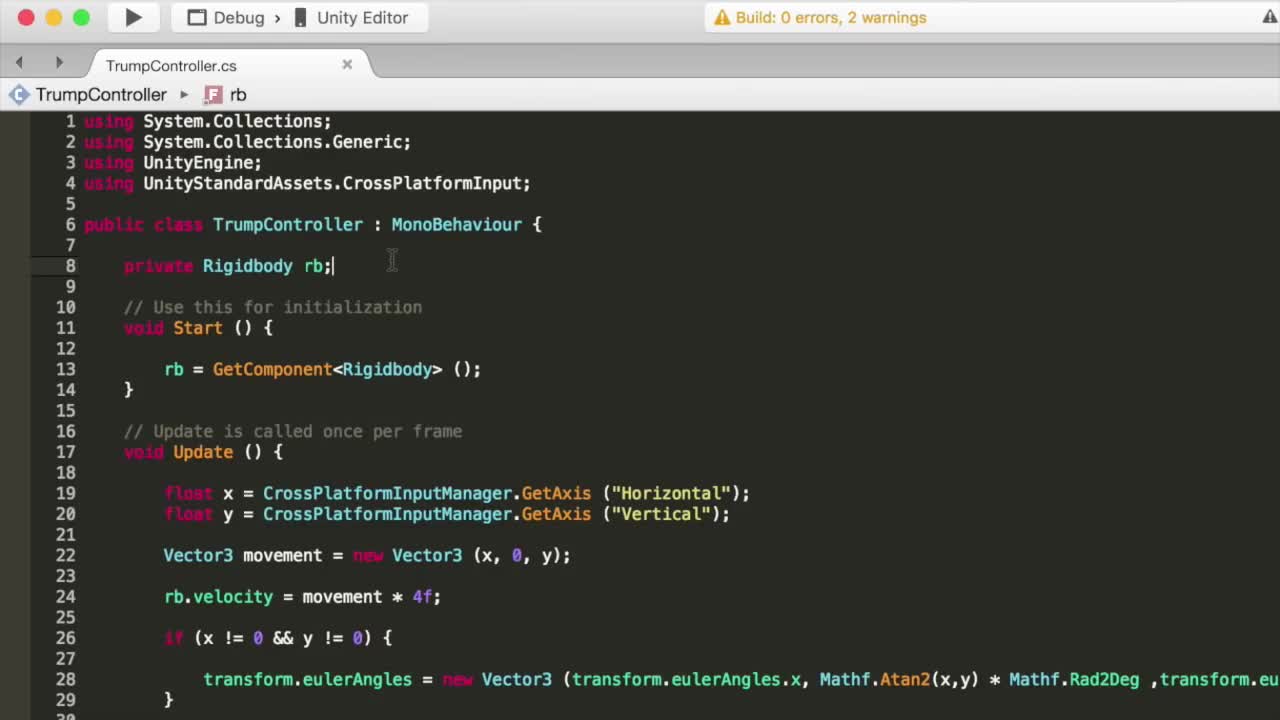
Task: Click 'MonoBehaviour' in the class declaration
Action: click(x=456, y=224)
